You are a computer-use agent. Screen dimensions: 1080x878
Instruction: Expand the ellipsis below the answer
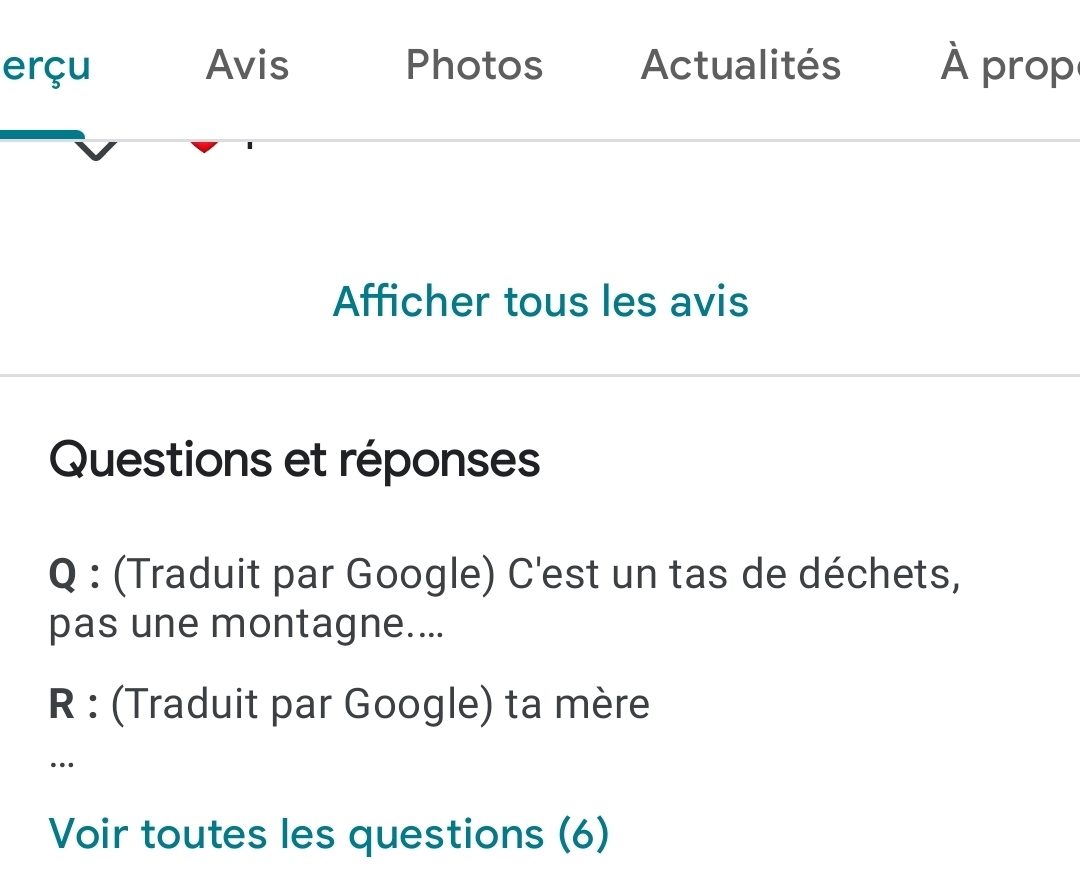(x=61, y=762)
